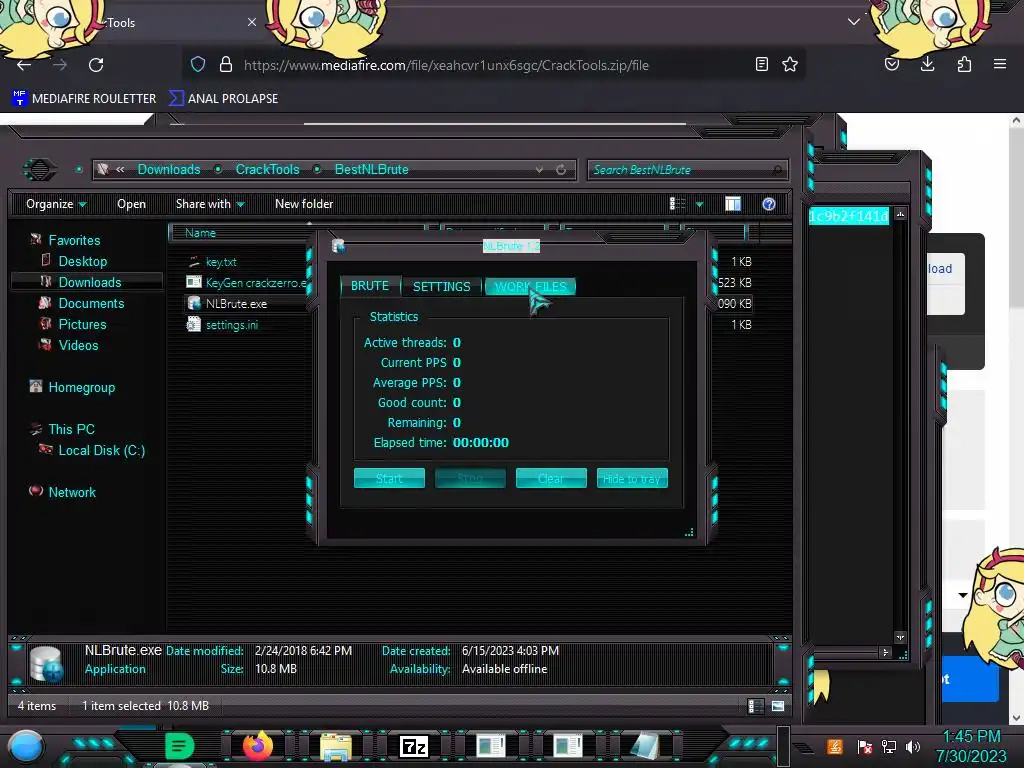Select This PC in the navigation pane
The height and width of the screenshot is (768, 1024).
[x=71, y=429]
